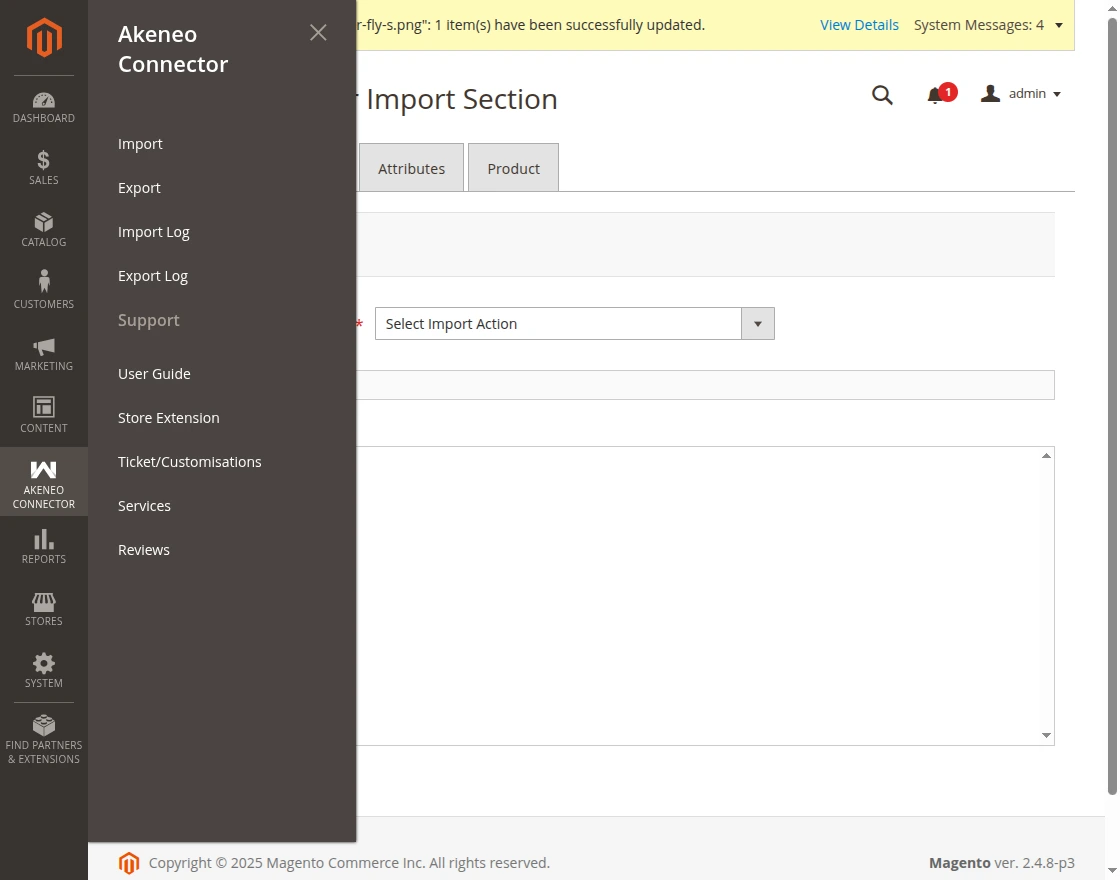Close the Akeneo Connector flyout menu
This screenshot has width=1120, height=880.
coord(318,33)
